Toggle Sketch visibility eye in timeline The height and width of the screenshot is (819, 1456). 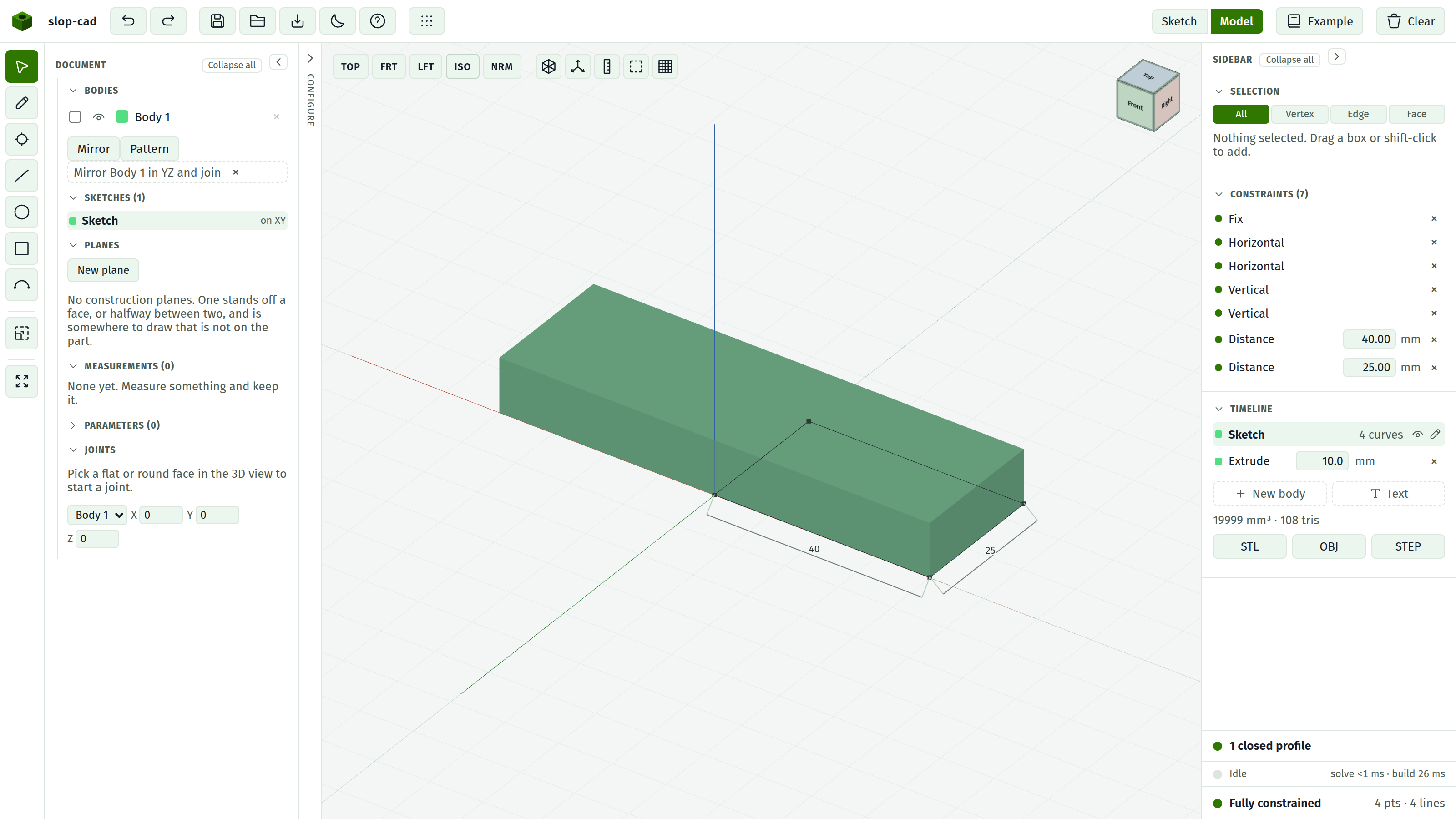(1418, 434)
